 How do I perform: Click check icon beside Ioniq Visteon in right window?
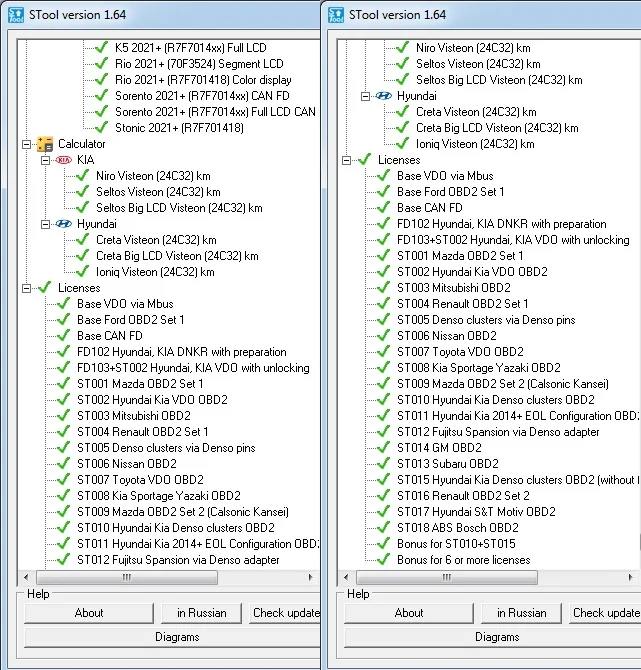click(x=402, y=144)
